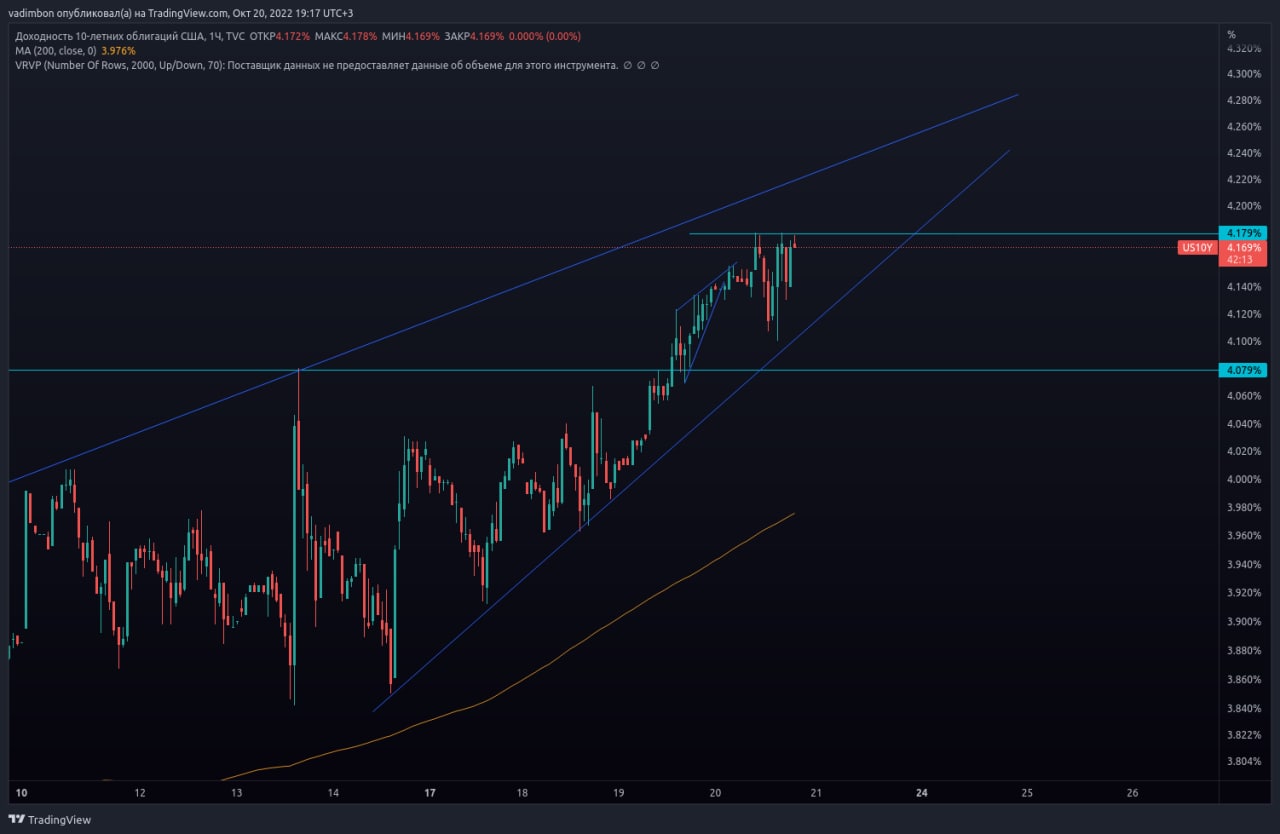Click date label 13 on time axis
The image size is (1280, 834).
(237, 793)
